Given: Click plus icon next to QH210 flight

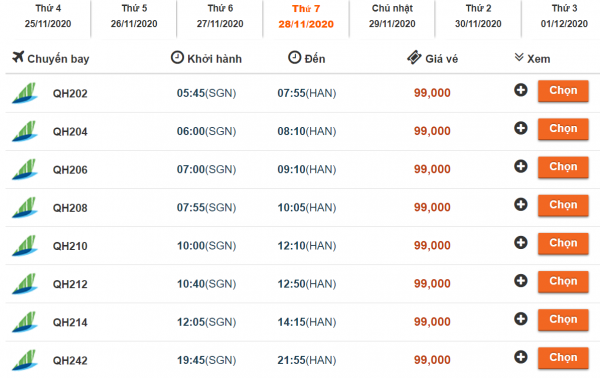Looking at the screenshot, I should [x=520, y=243].
